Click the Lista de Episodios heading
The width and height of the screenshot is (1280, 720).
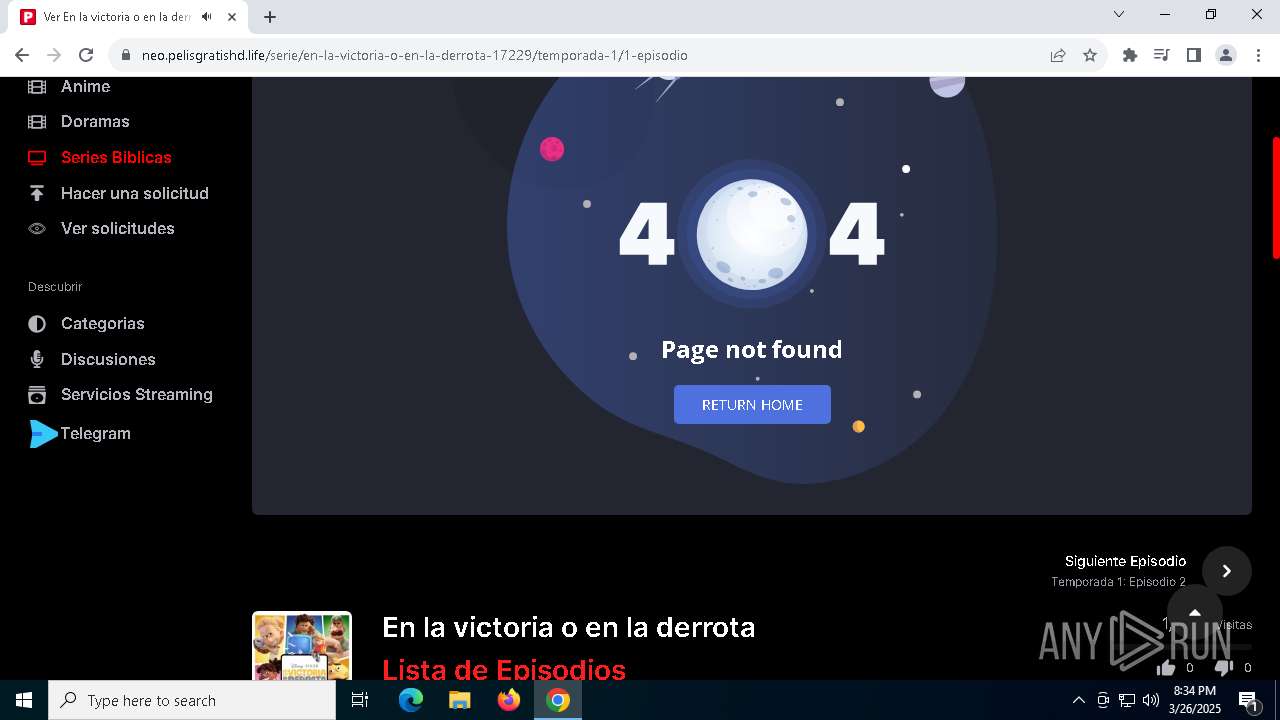pyautogui.click(x=504, y=669)
